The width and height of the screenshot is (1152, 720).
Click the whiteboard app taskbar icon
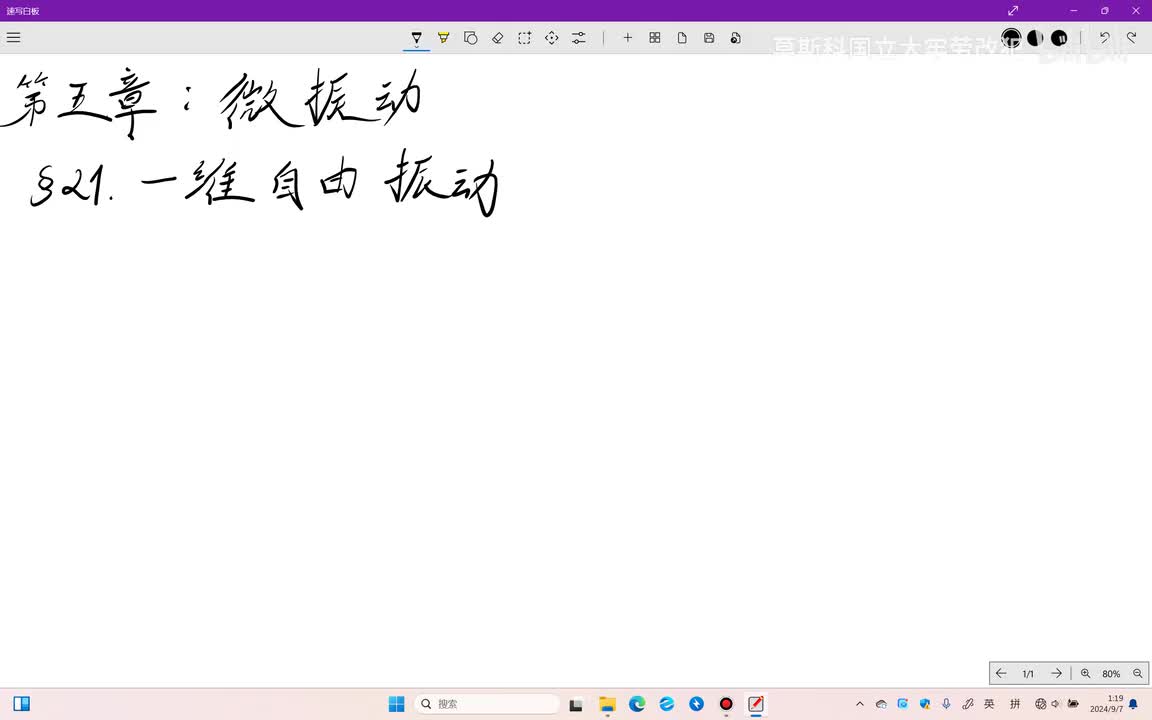pyautogui.click(x=756, y=704)
